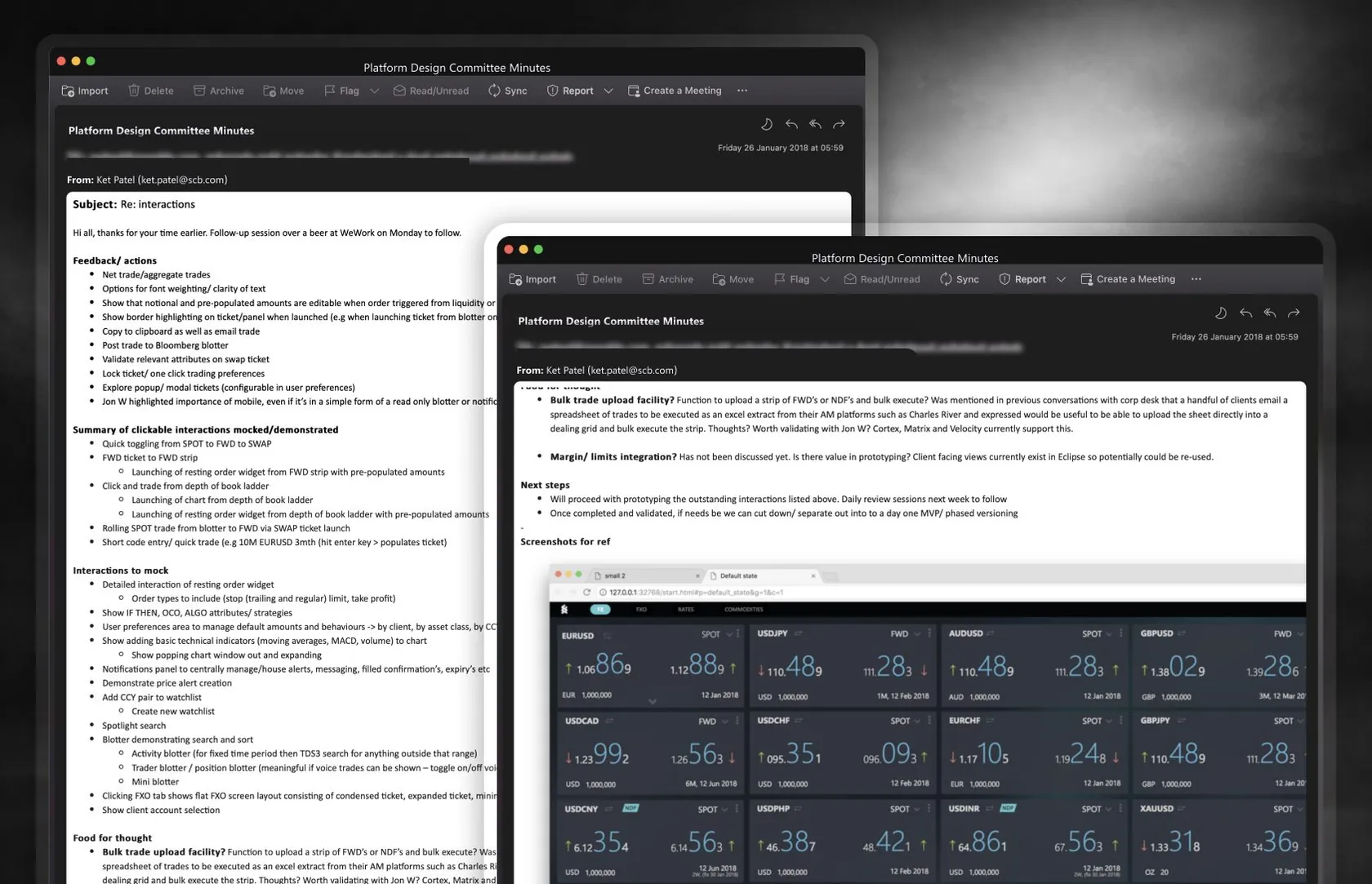Viewport: 1372px width, 884px height.
Task: Click Report in the front window toolbar
Action: pyautogui.click(x=1022, y=279)
